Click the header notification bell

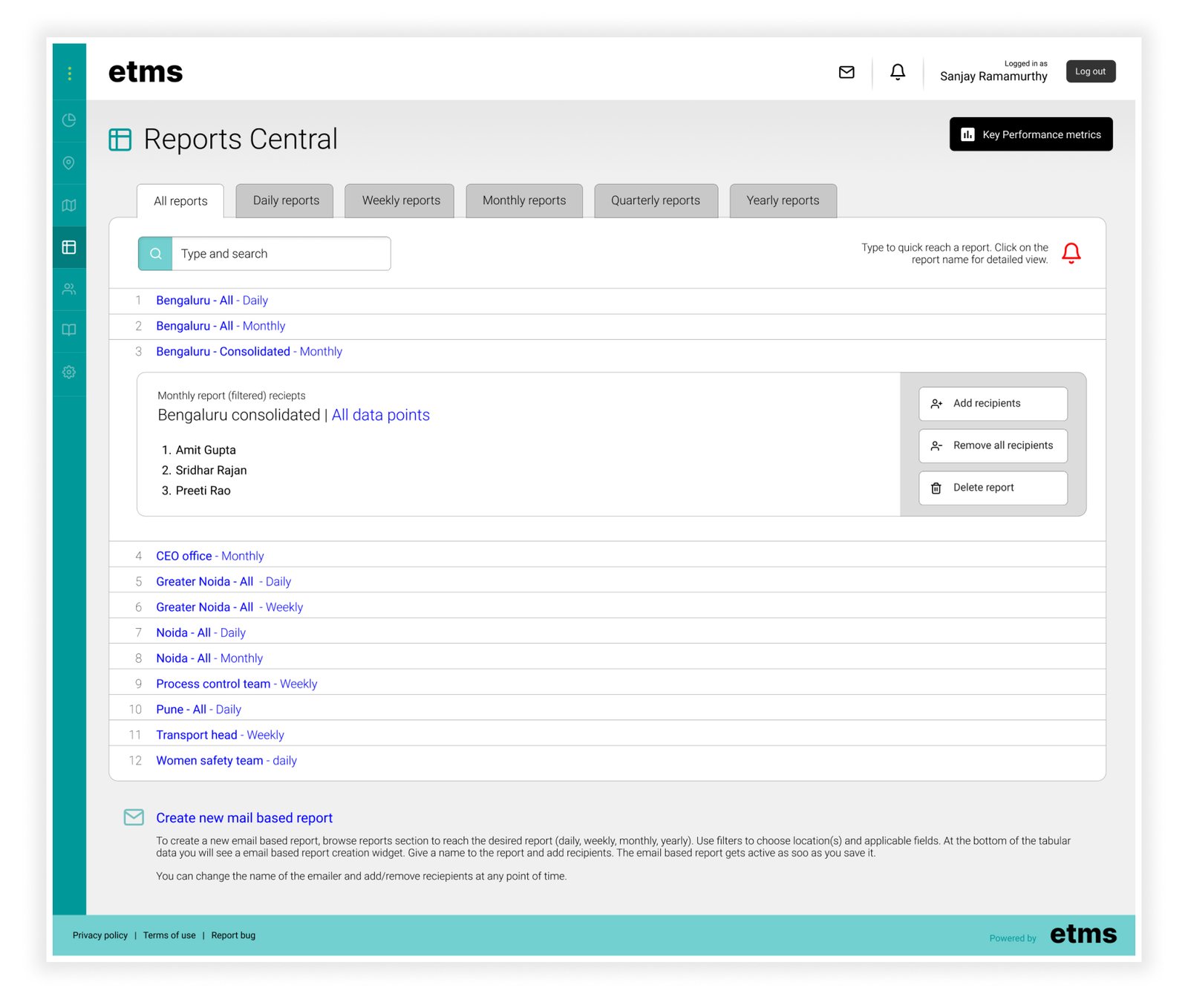(897, 72)
